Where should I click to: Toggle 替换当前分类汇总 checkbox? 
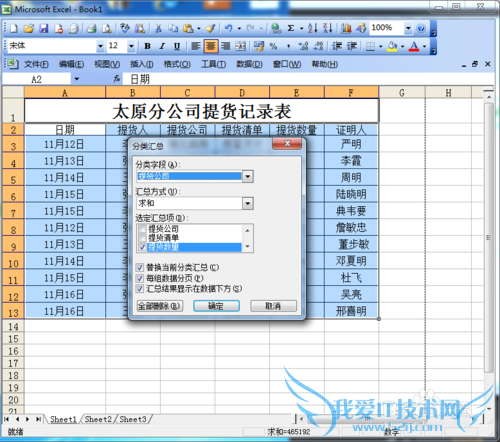click(x=140, y=267)
